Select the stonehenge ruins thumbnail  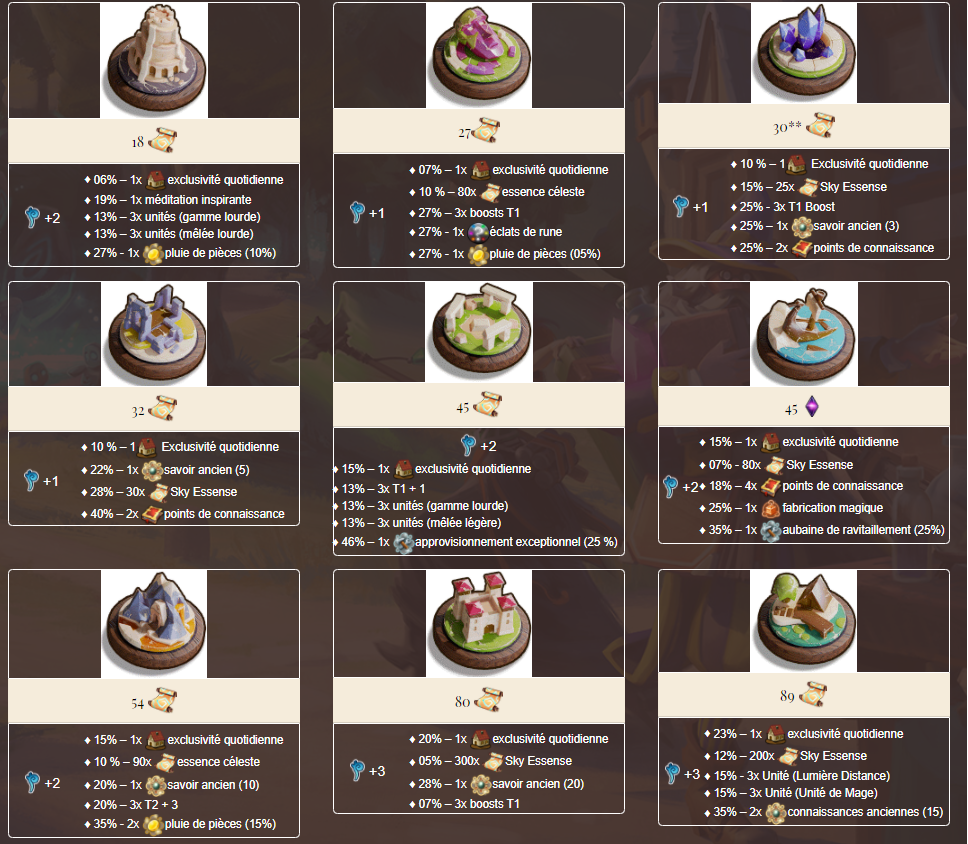coord(478,332)
